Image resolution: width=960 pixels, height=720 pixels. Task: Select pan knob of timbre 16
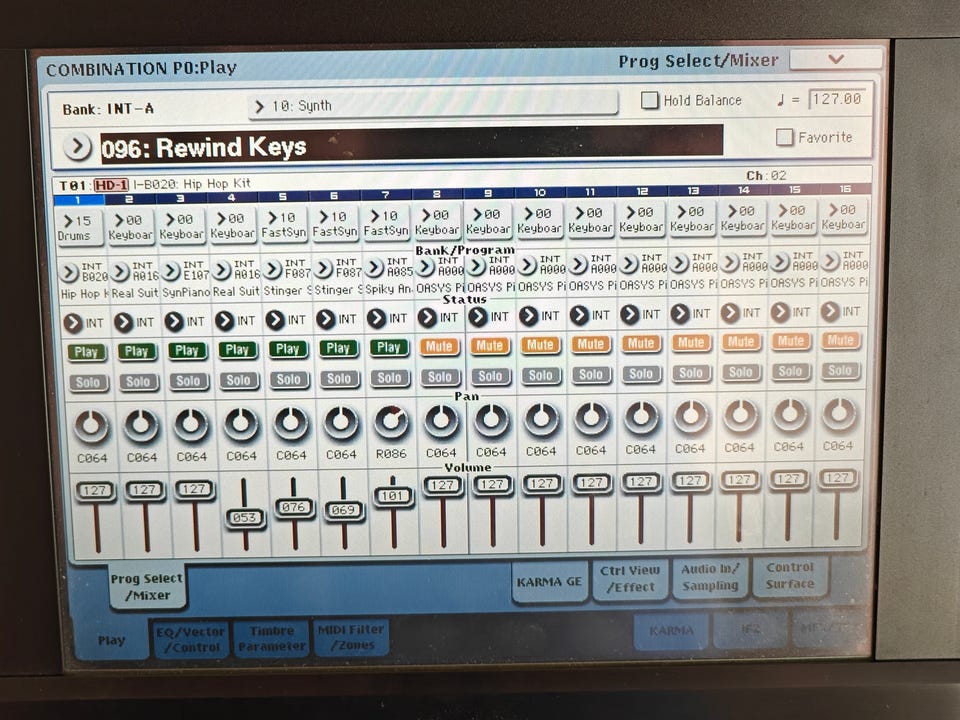pyautogui.click(x=839, y=414)
